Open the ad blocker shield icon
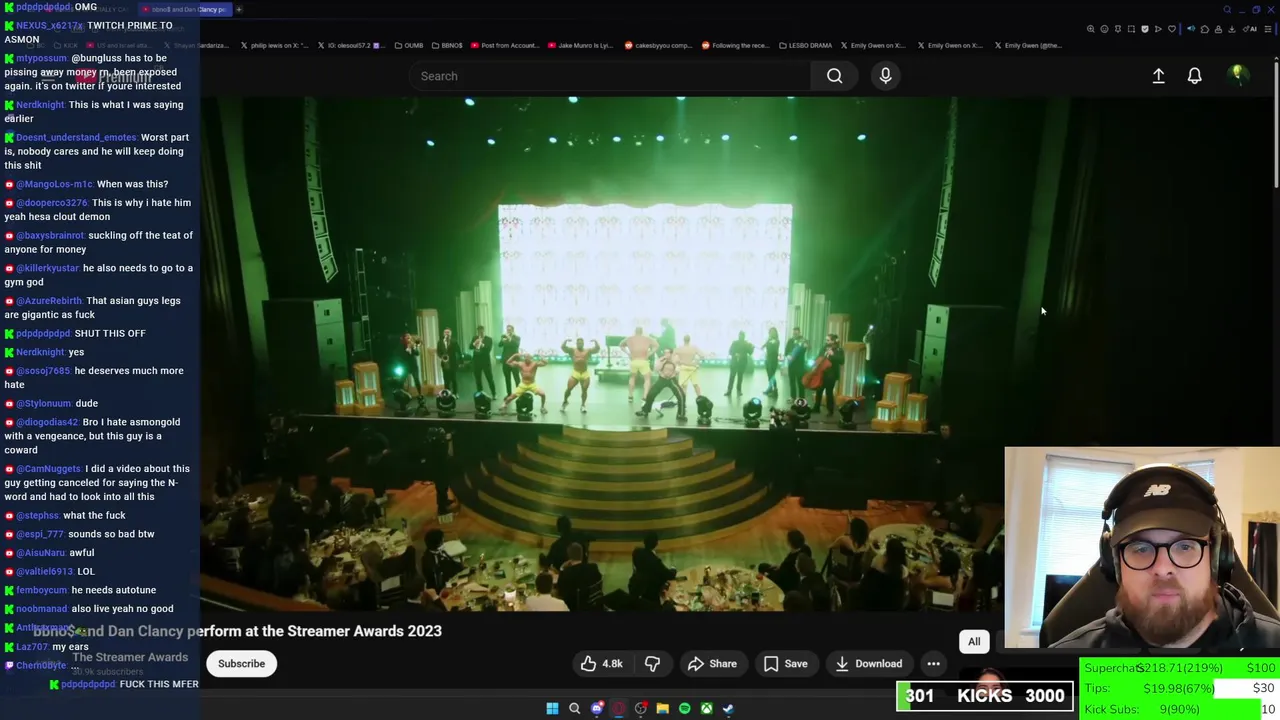 point(1145,29)
